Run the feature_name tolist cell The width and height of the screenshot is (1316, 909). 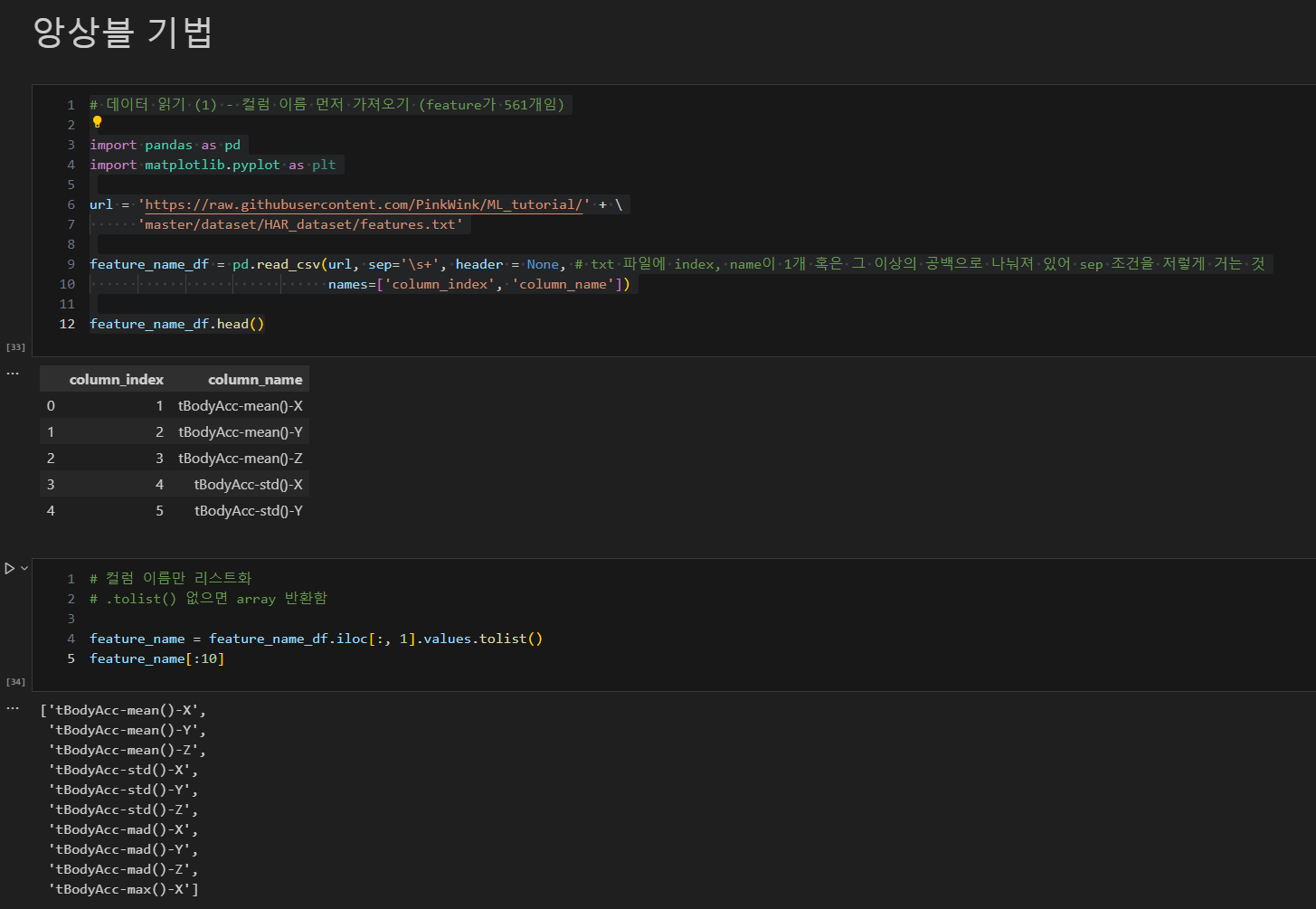[10, 569]
